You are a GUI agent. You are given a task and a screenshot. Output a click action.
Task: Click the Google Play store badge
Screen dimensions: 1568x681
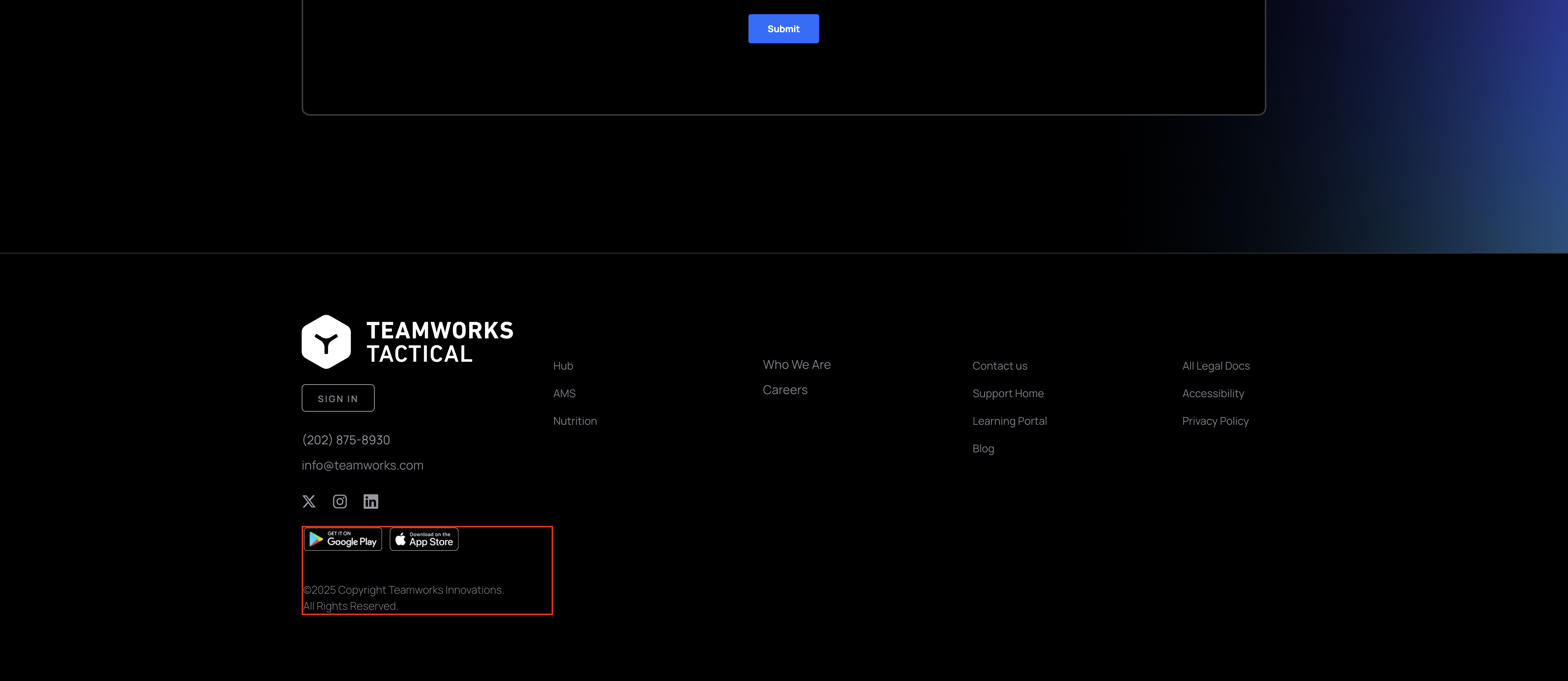(343, 539)
